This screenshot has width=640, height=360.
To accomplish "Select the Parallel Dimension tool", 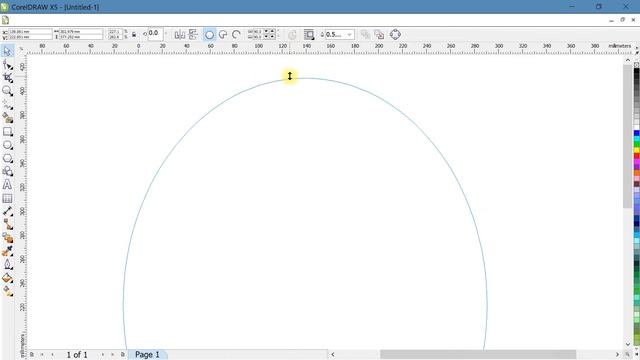I will click(x=7, y=211).
